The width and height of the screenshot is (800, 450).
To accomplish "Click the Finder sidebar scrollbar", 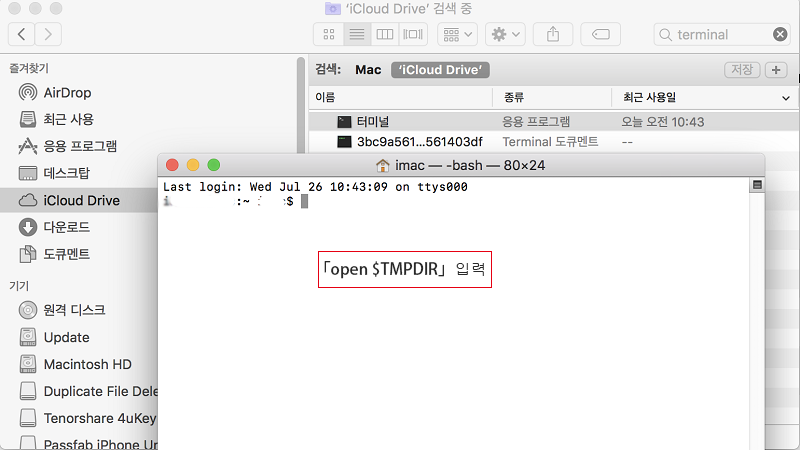I will tap(301, 105).
